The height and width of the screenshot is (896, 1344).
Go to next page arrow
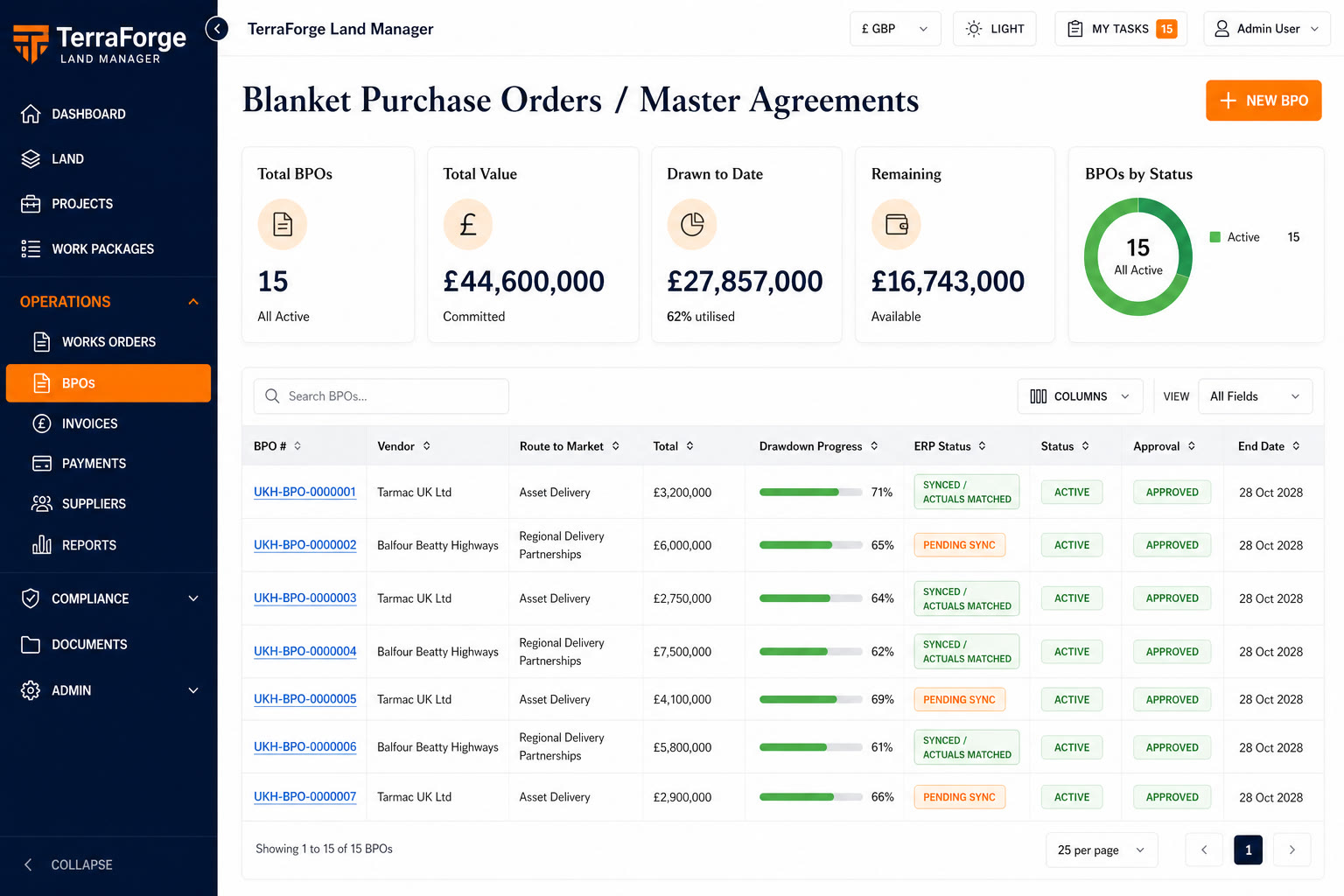coord(1291,850)
